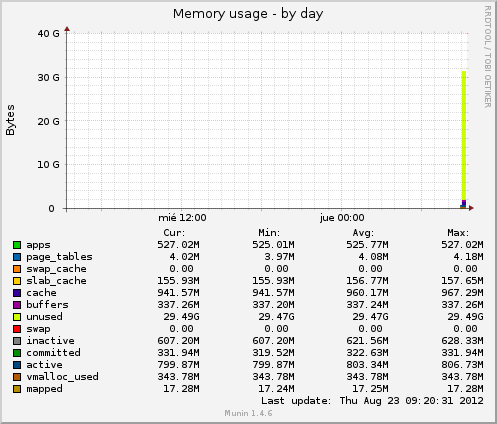Click the 'committed' legend label
The image size is (497, 424).
click(53, 353)
